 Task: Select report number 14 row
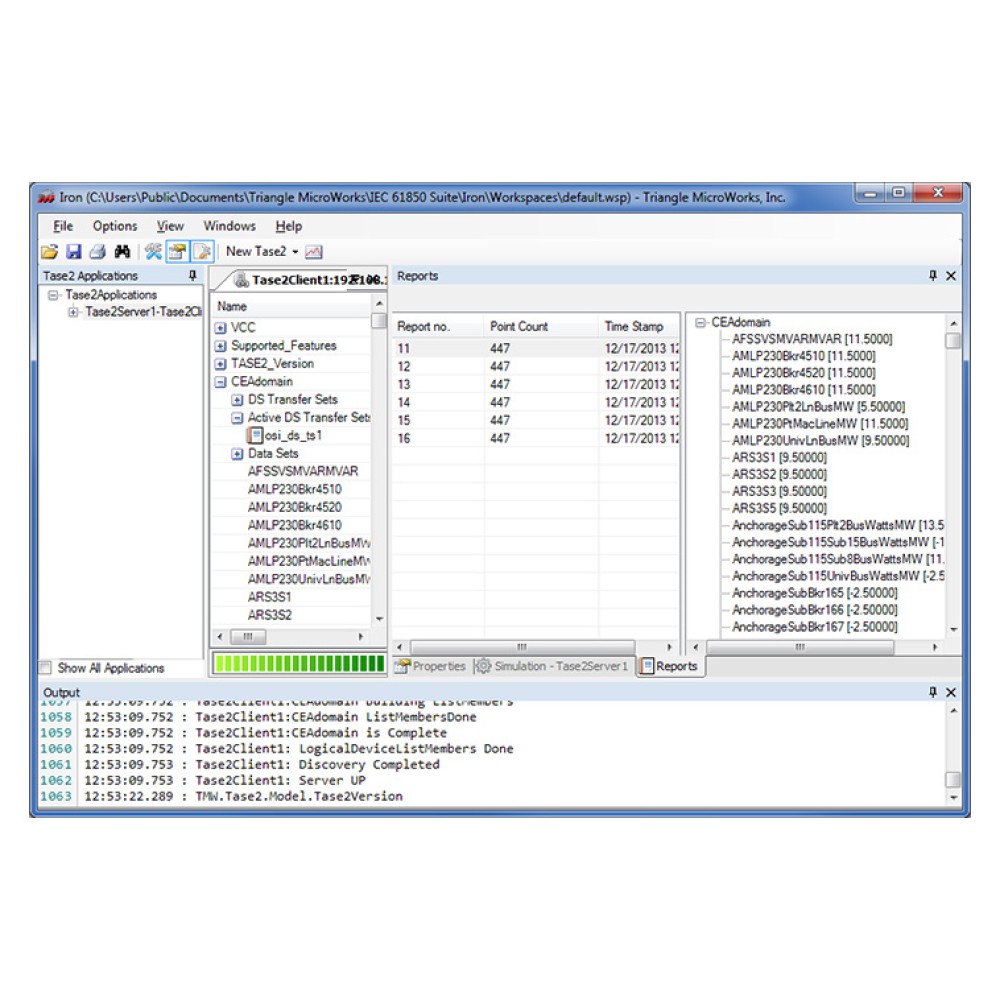tap(536, 402)
